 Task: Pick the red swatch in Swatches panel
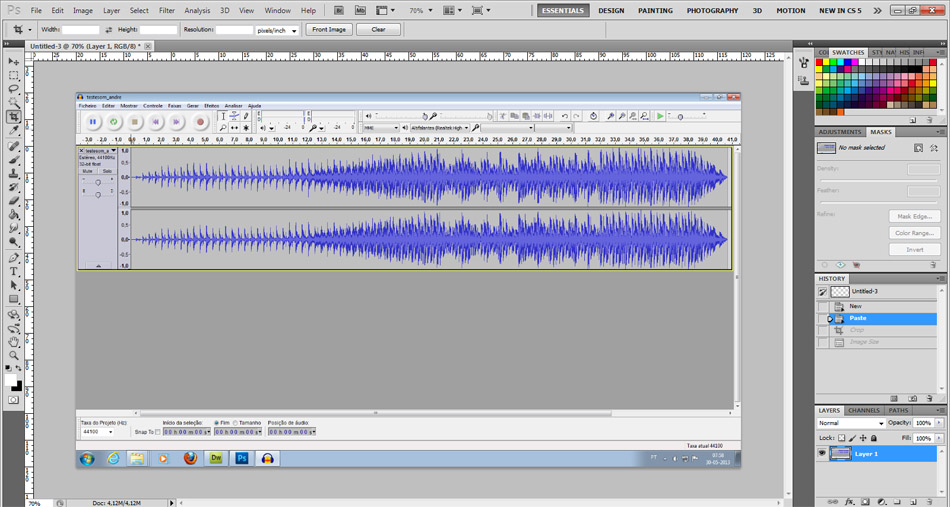(820, 62)
